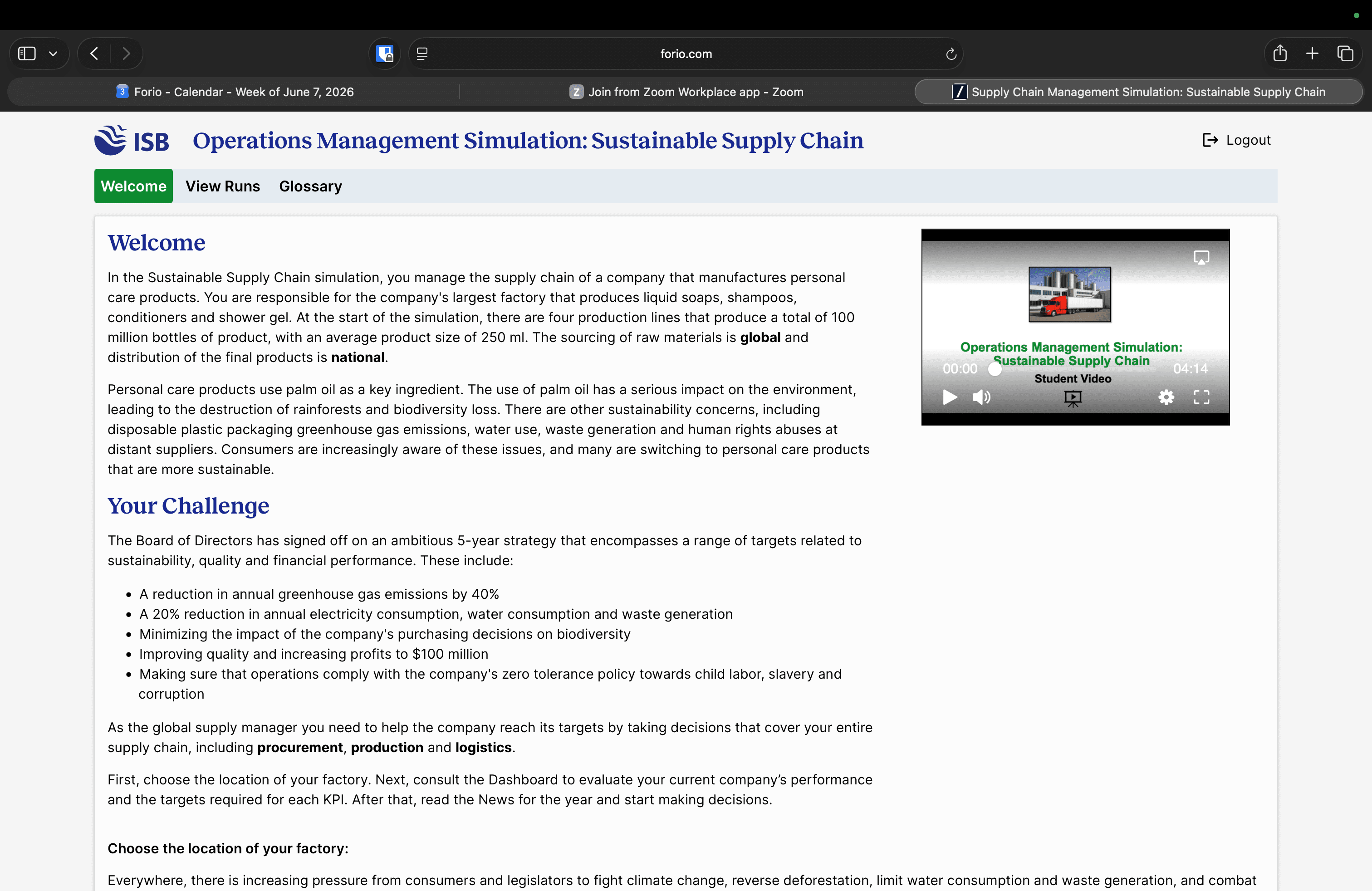
Task: Click the forio.com address bar
Action: point(686,54)
